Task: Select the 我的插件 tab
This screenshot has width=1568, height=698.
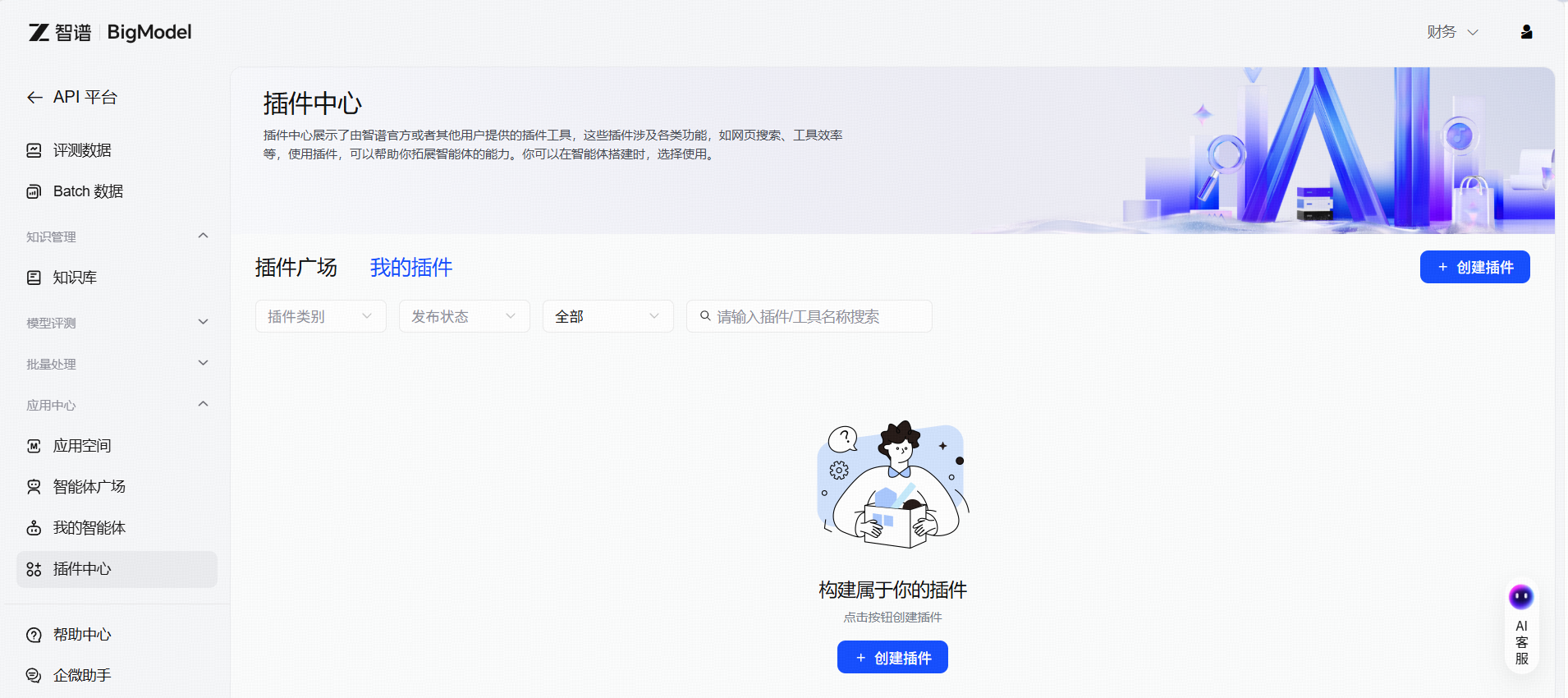Action: pos(410,268)
